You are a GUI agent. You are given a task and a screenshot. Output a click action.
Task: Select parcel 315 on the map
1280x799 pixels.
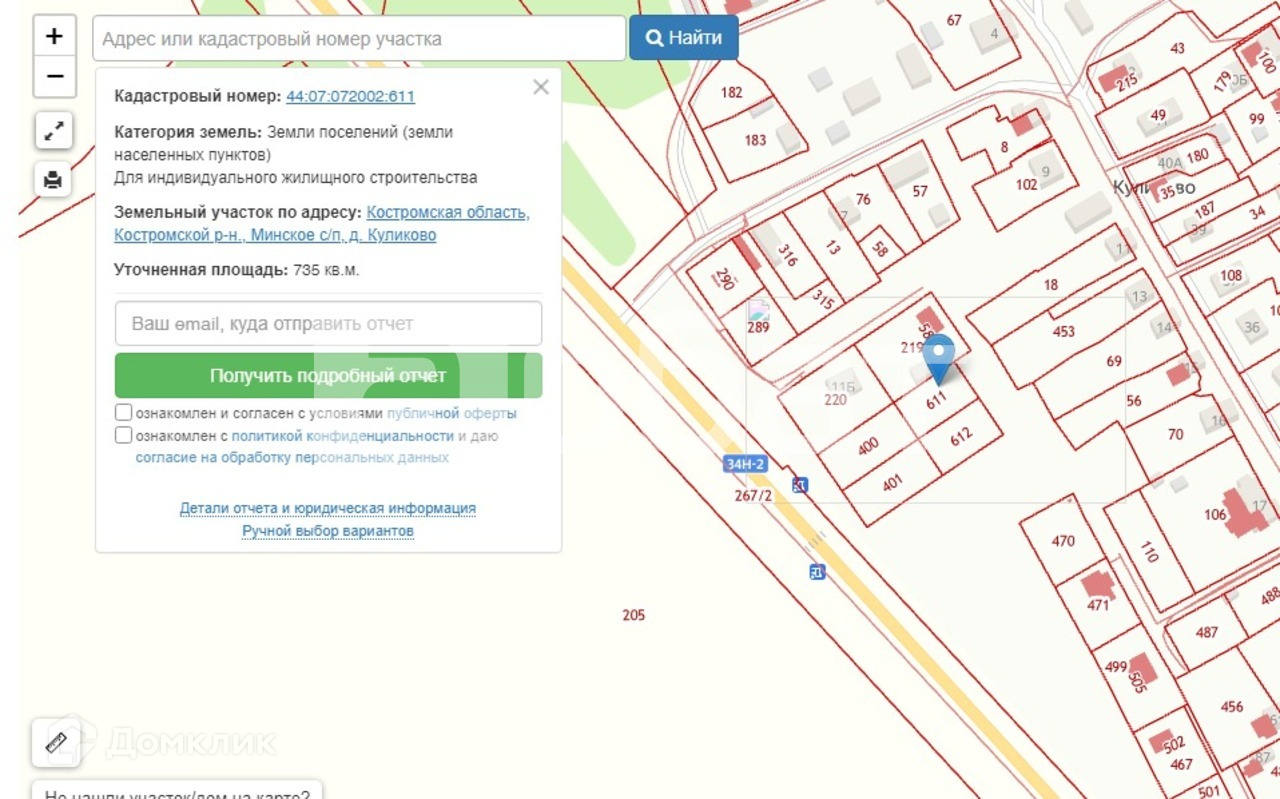(x=823, y=299)
